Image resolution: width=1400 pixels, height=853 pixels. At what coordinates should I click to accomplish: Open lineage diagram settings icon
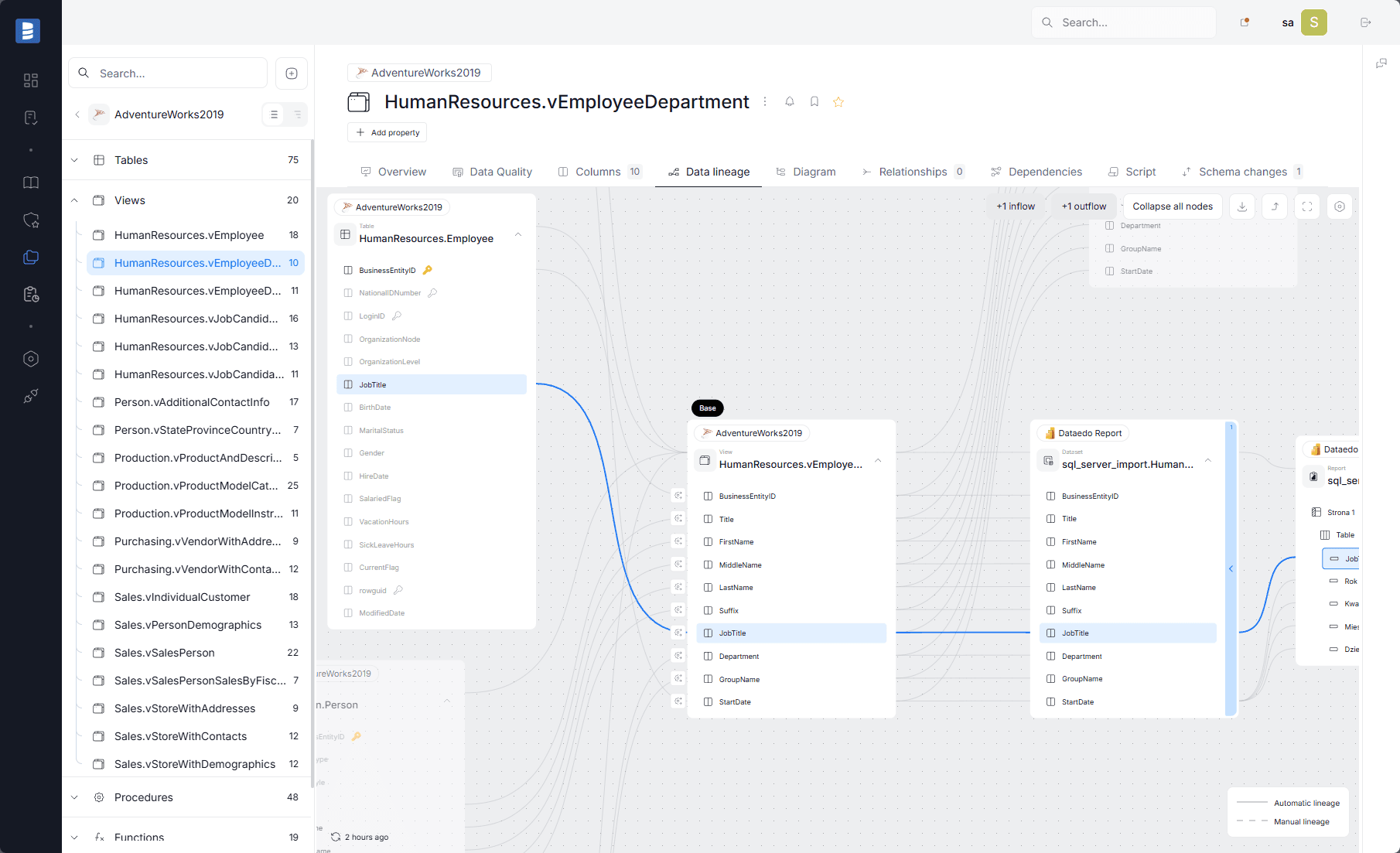(x=1340, y=206)
